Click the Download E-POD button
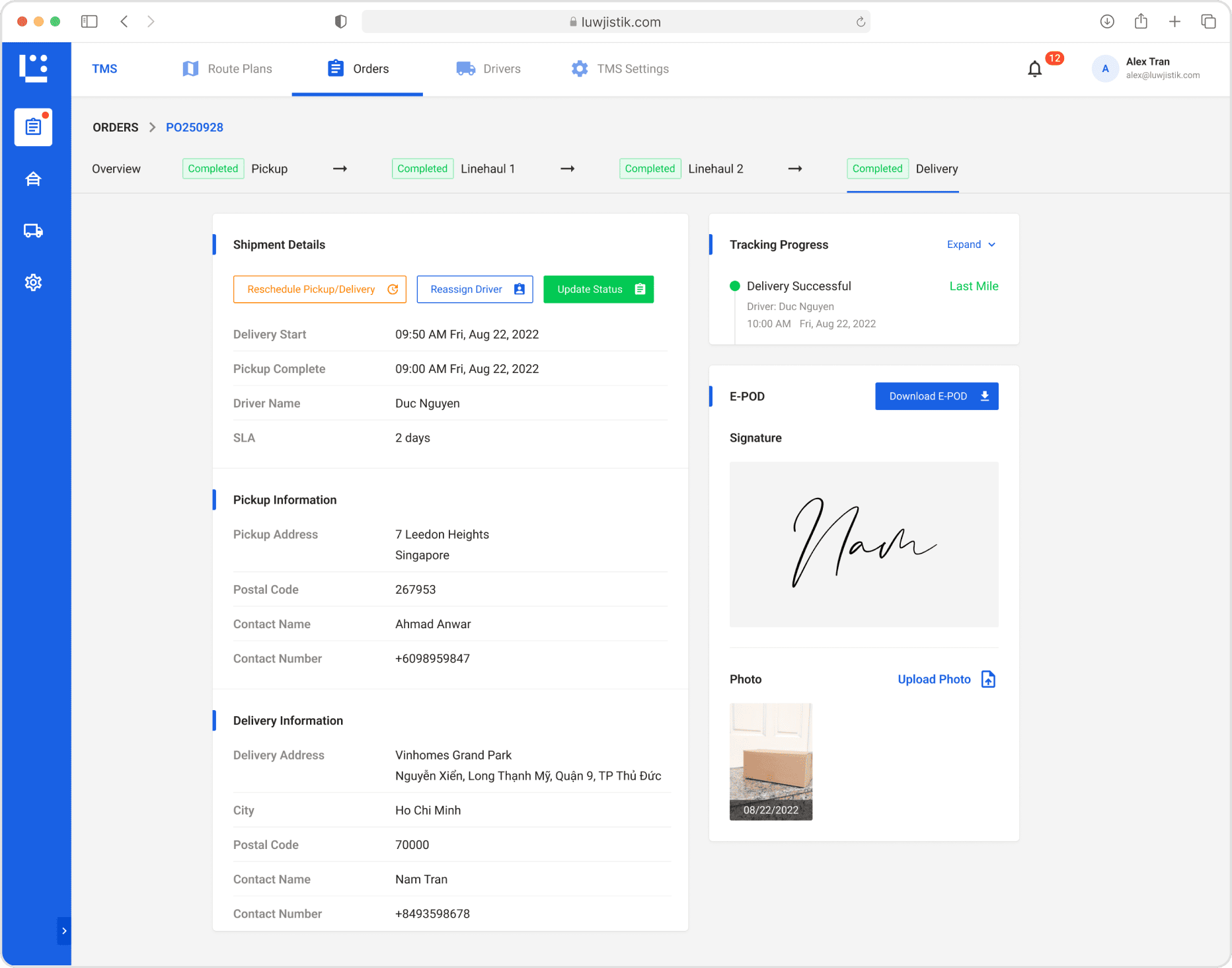 936,396
